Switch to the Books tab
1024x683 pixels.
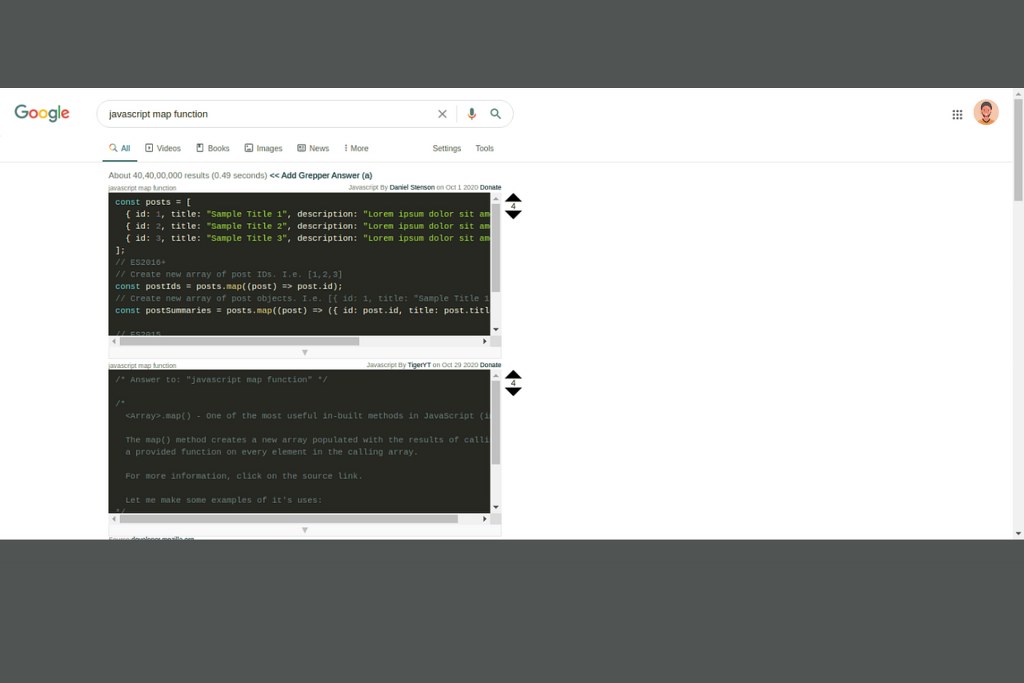click(213, 148)
